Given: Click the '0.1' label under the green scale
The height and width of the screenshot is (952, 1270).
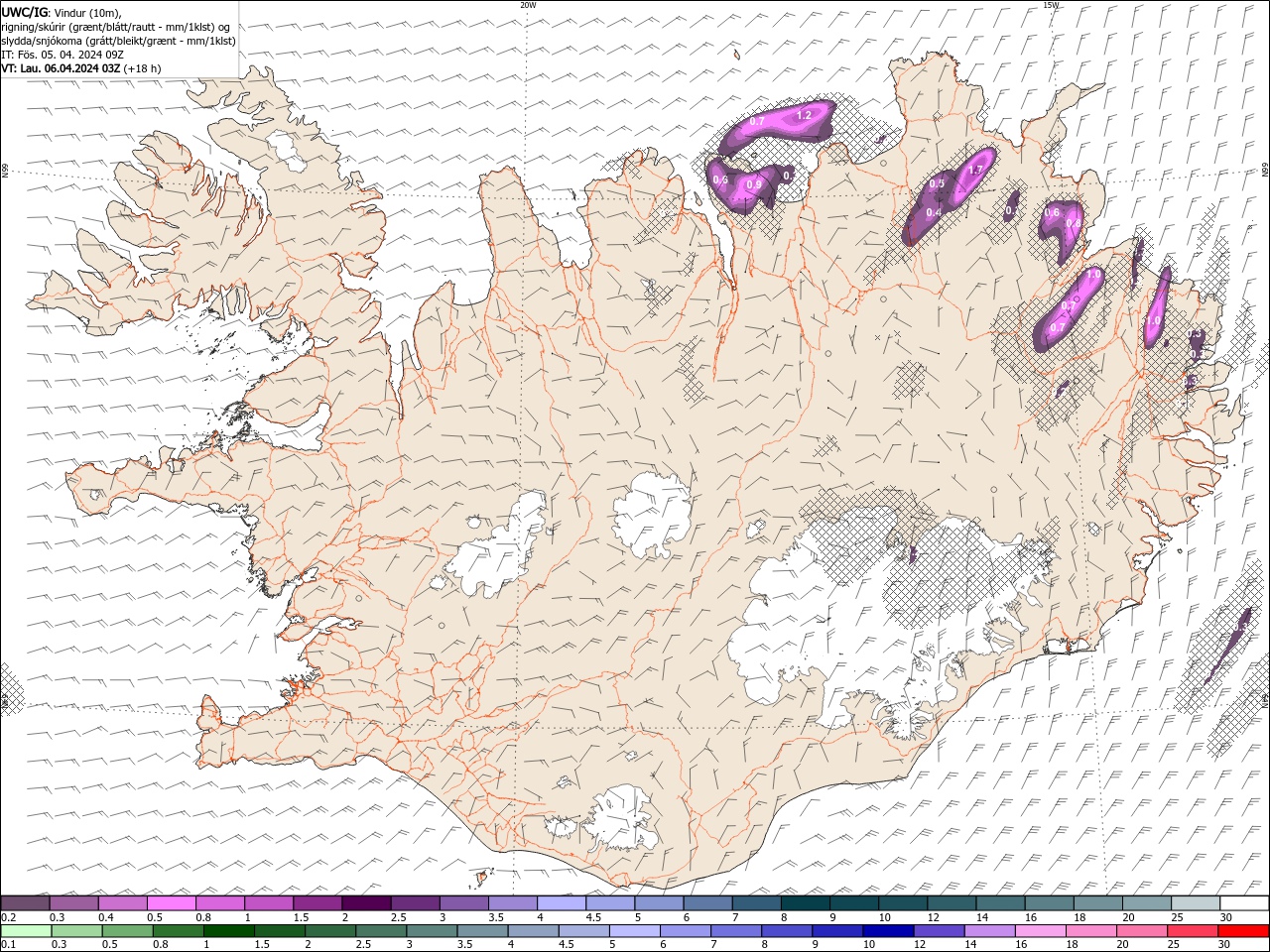Looking at the screenshot, I should tap(7, 944).
